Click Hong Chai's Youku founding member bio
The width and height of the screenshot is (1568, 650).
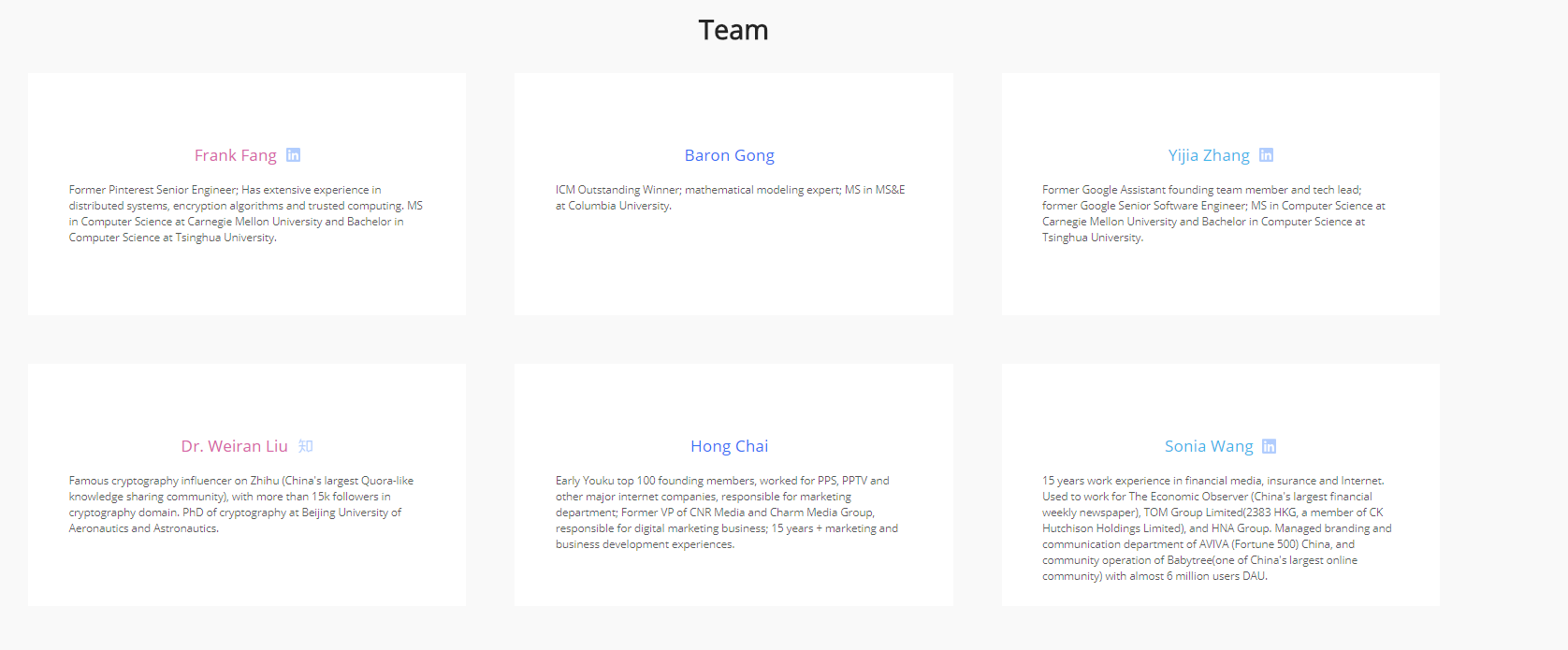727,513
